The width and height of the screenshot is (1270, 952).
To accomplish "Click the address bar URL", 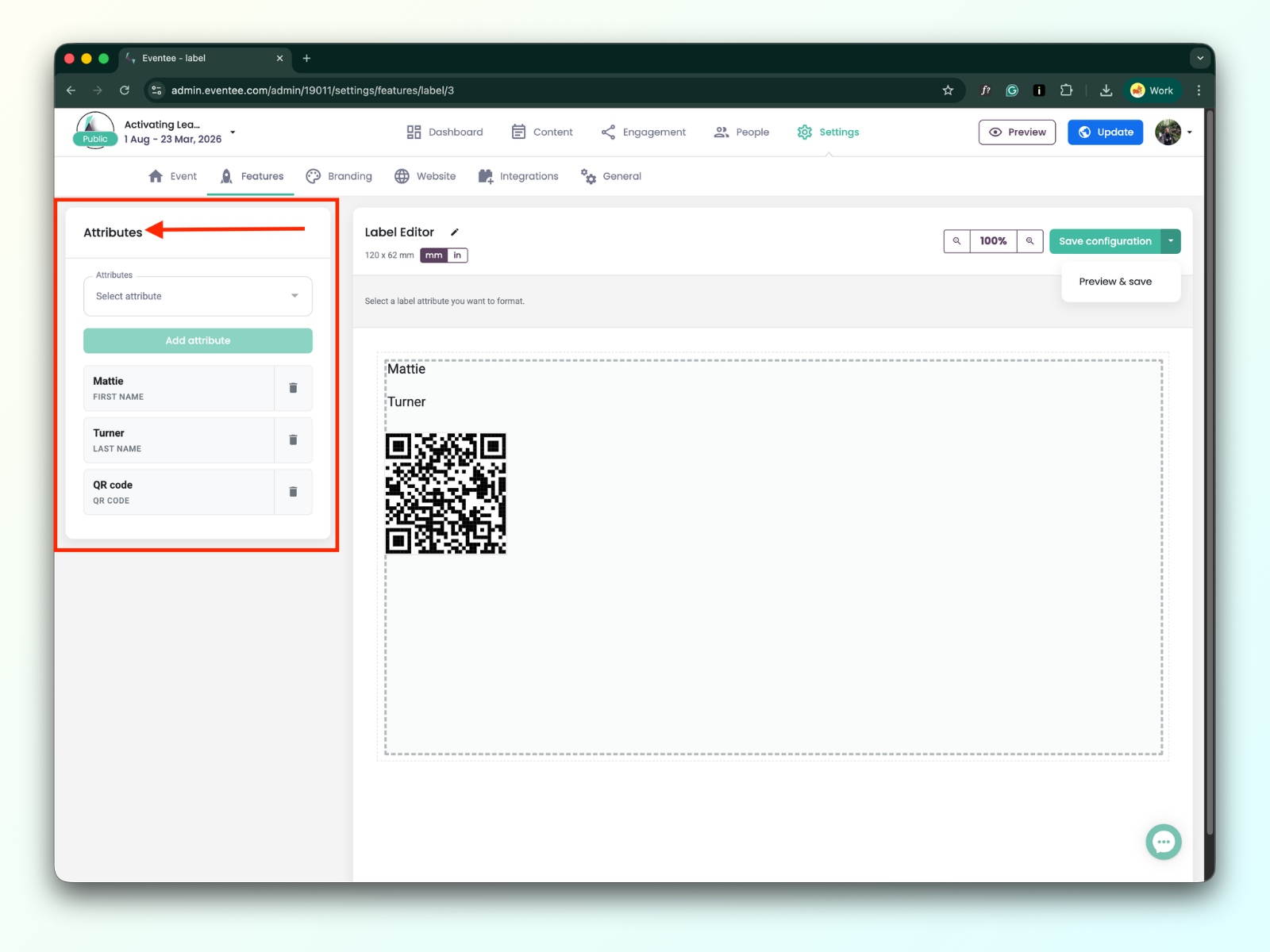I will tap(313, 90).
